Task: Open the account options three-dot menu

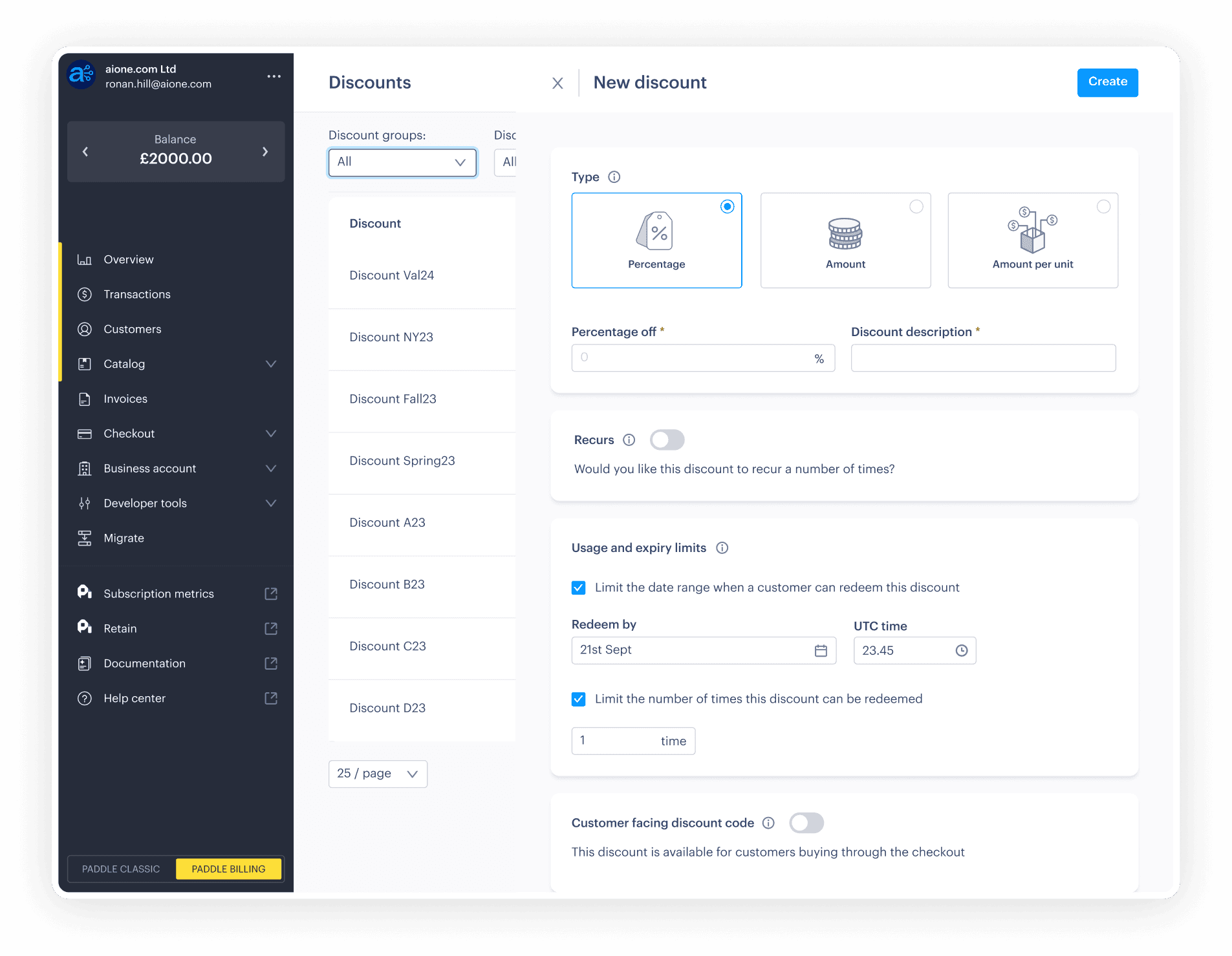Action: click(x=274, y=76)
